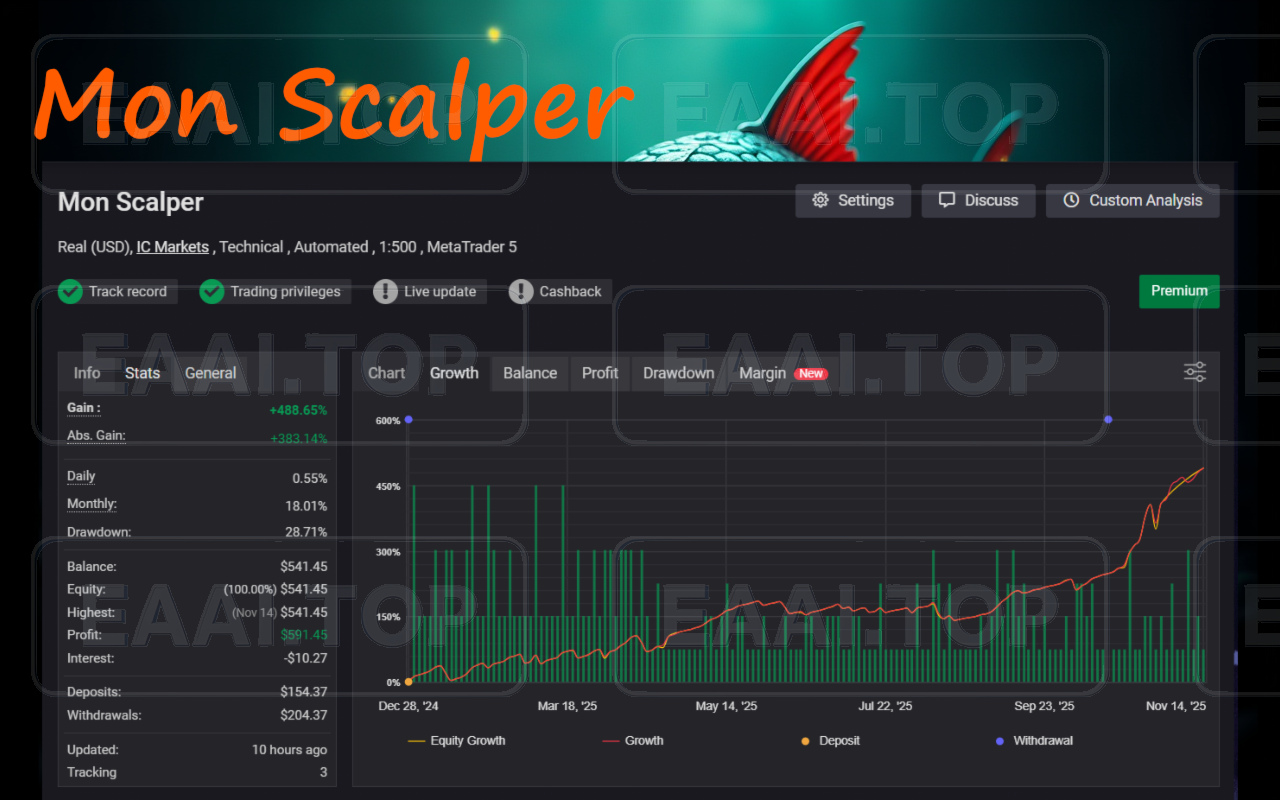The width and height of the screenshot is (1280, 800).
Task: Click the green Premium button
Action: 1179,291
